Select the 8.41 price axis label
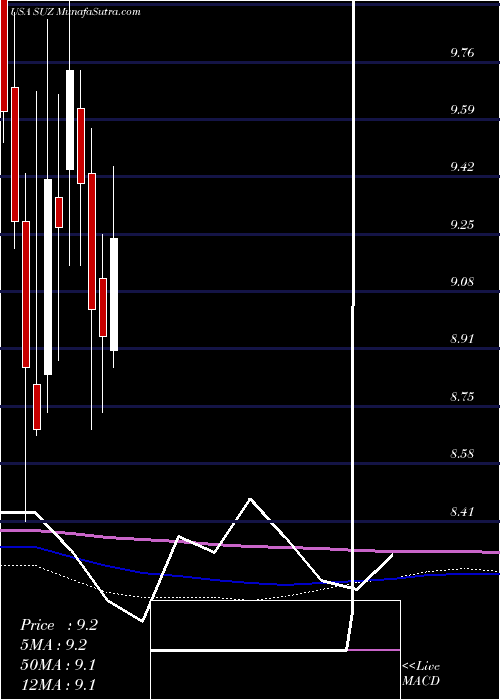 [x=462, y=511]
